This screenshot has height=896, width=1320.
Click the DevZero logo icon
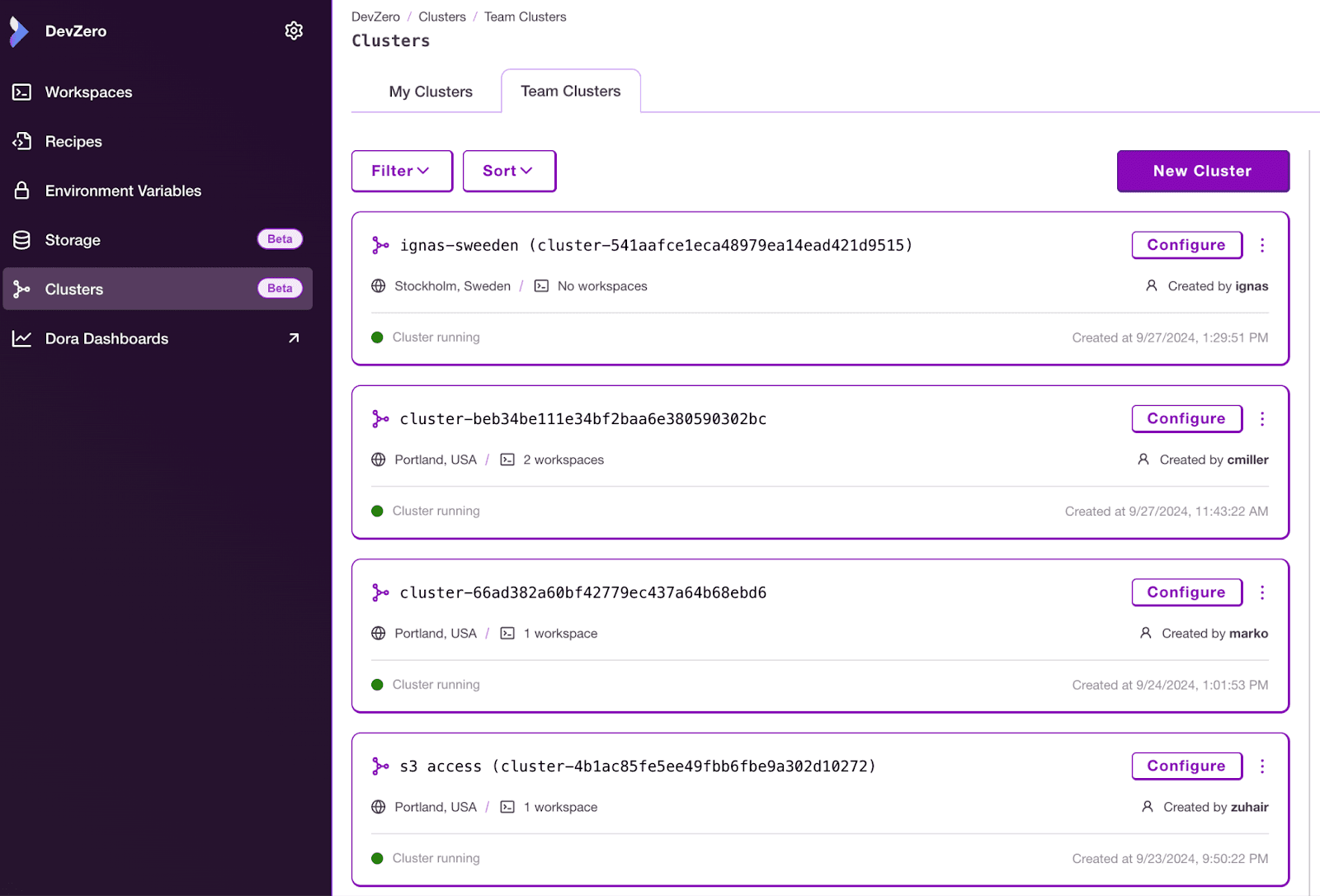tap(19, 31)
